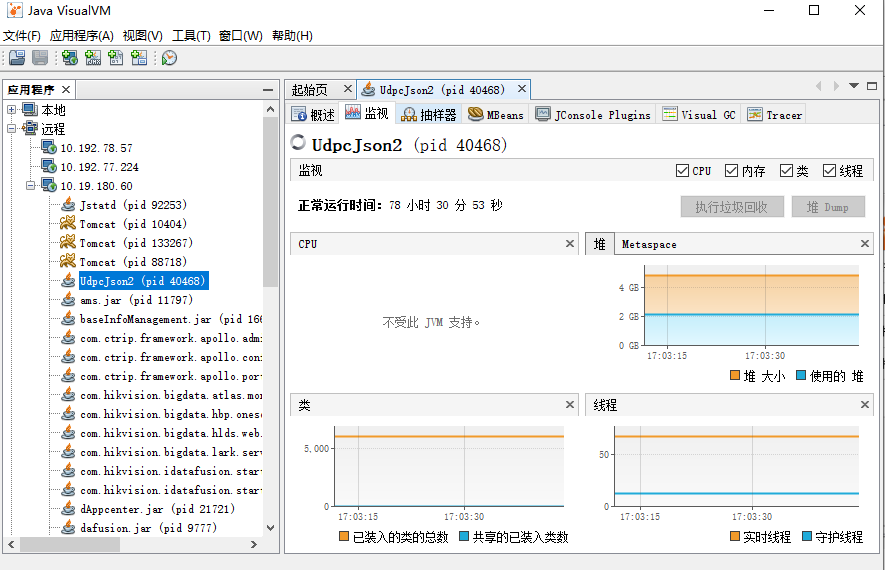Open the 工具(T) menu
The image size is (885, 570).
coord(191,36)
